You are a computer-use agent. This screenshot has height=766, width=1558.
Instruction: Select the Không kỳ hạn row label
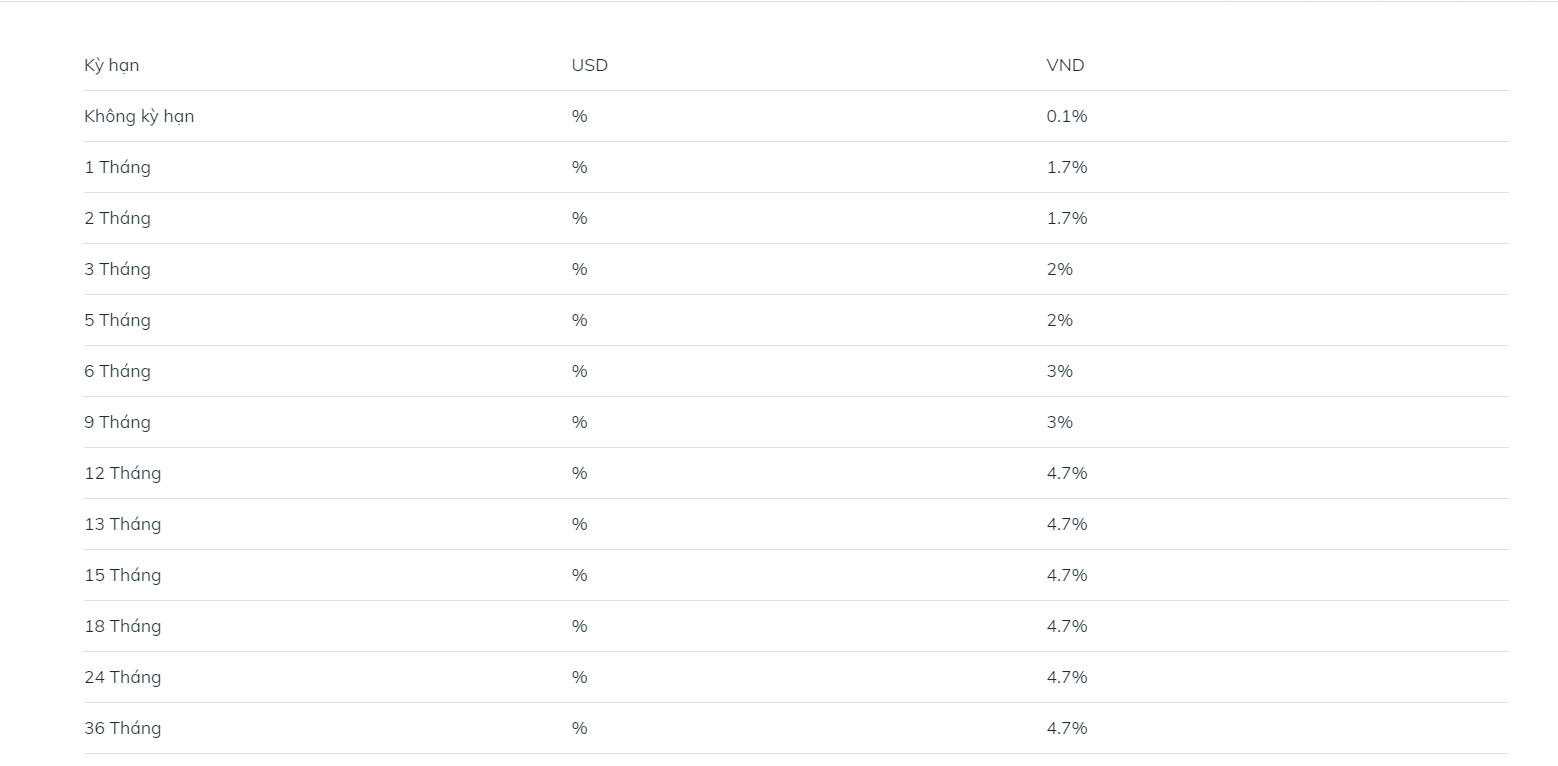139,117
